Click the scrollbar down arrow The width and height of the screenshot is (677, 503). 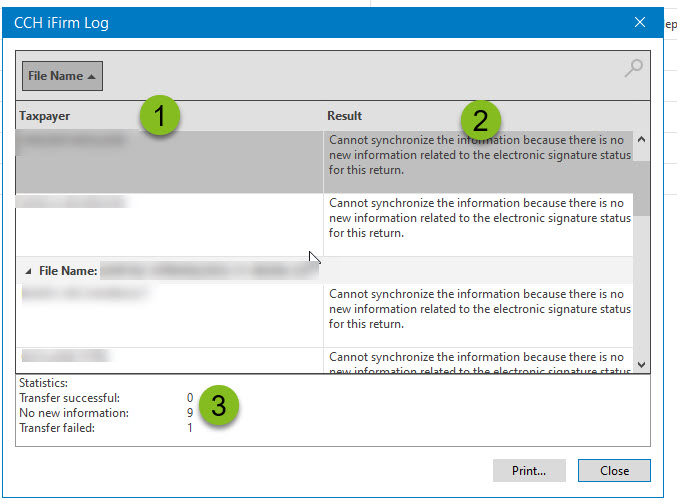coord(641,365)
